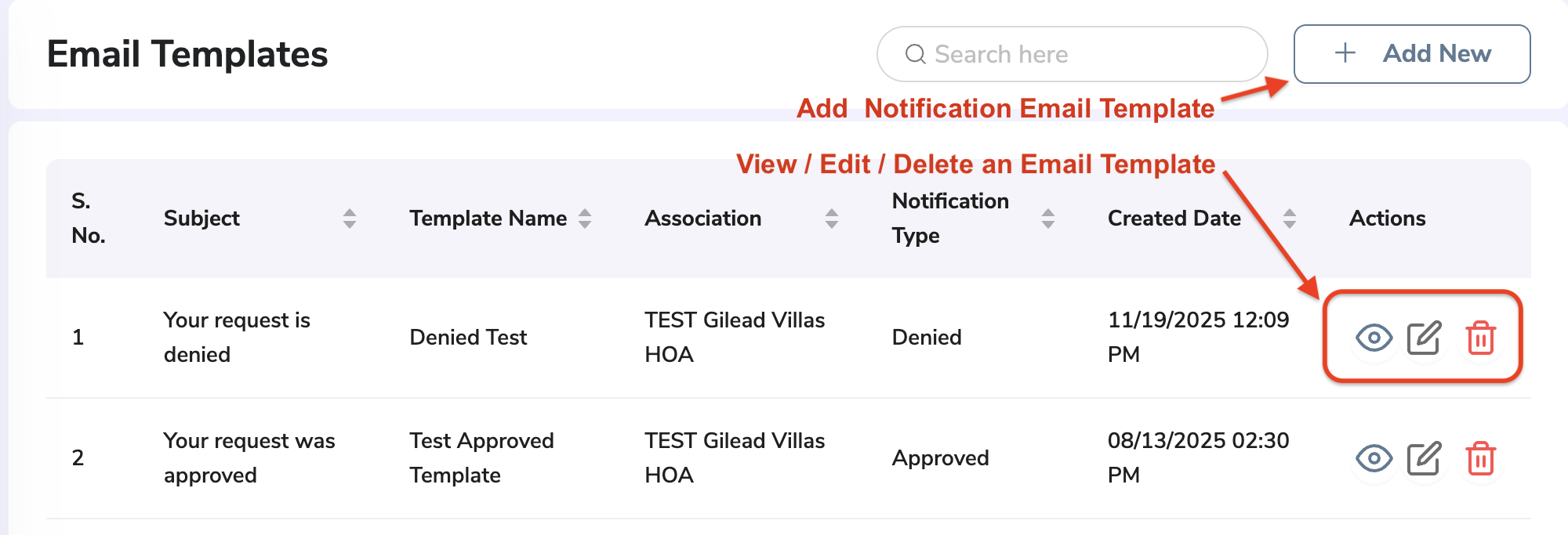Sort table by Subject column arrows

point(350,219)
